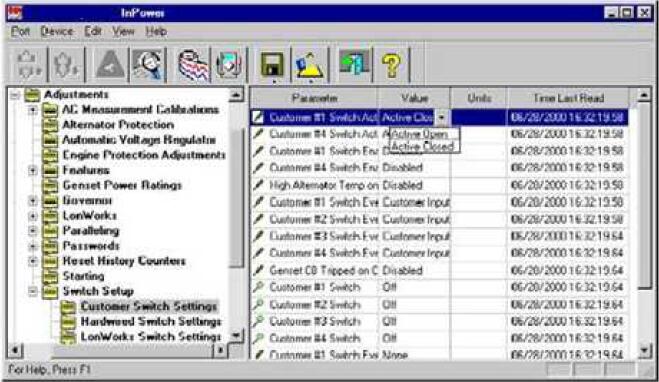The height and width of the screenshot is (382, 659).
Task: Choose Active Open from the dropdown list
Action: (423, 134)
